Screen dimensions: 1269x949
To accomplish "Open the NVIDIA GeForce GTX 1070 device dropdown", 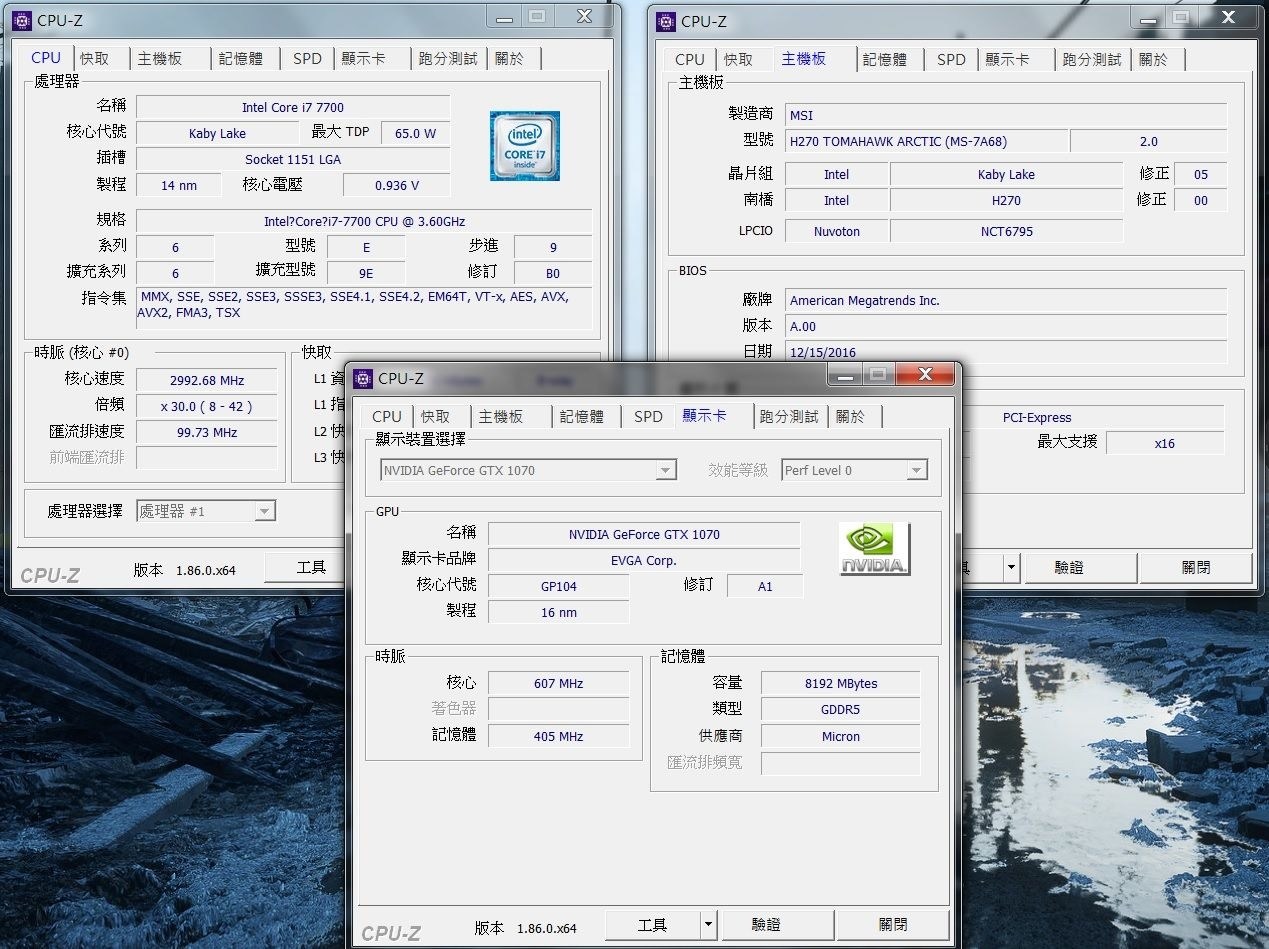I will 666,470.
